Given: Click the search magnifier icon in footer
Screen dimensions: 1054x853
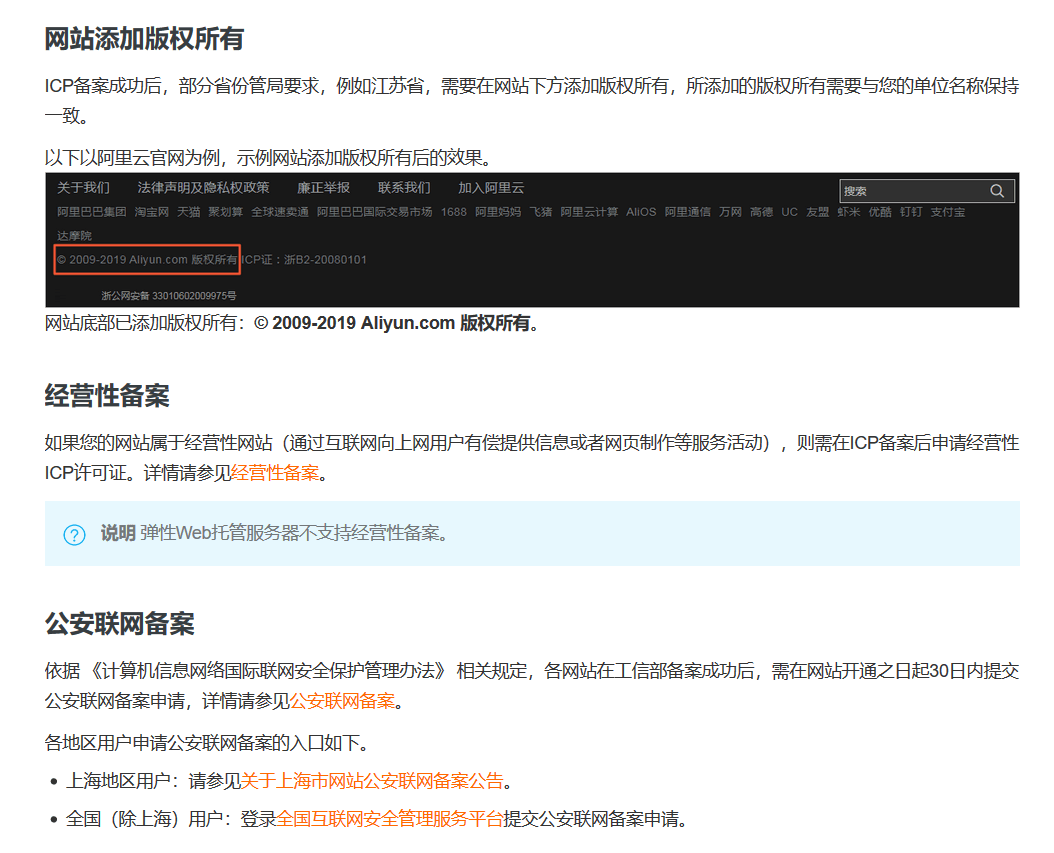Looking at the screenshot, I should coord(997,191).
